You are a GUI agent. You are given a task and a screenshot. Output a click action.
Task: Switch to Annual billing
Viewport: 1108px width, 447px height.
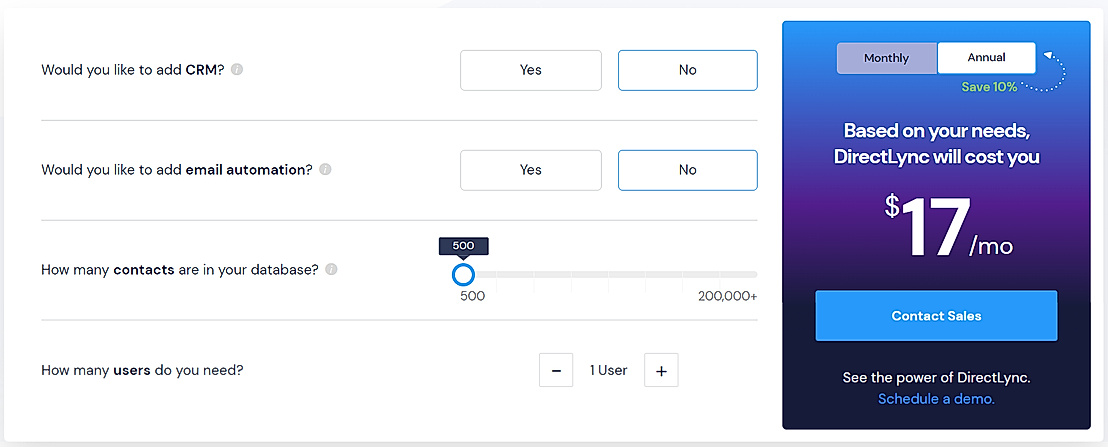[986, 58]
